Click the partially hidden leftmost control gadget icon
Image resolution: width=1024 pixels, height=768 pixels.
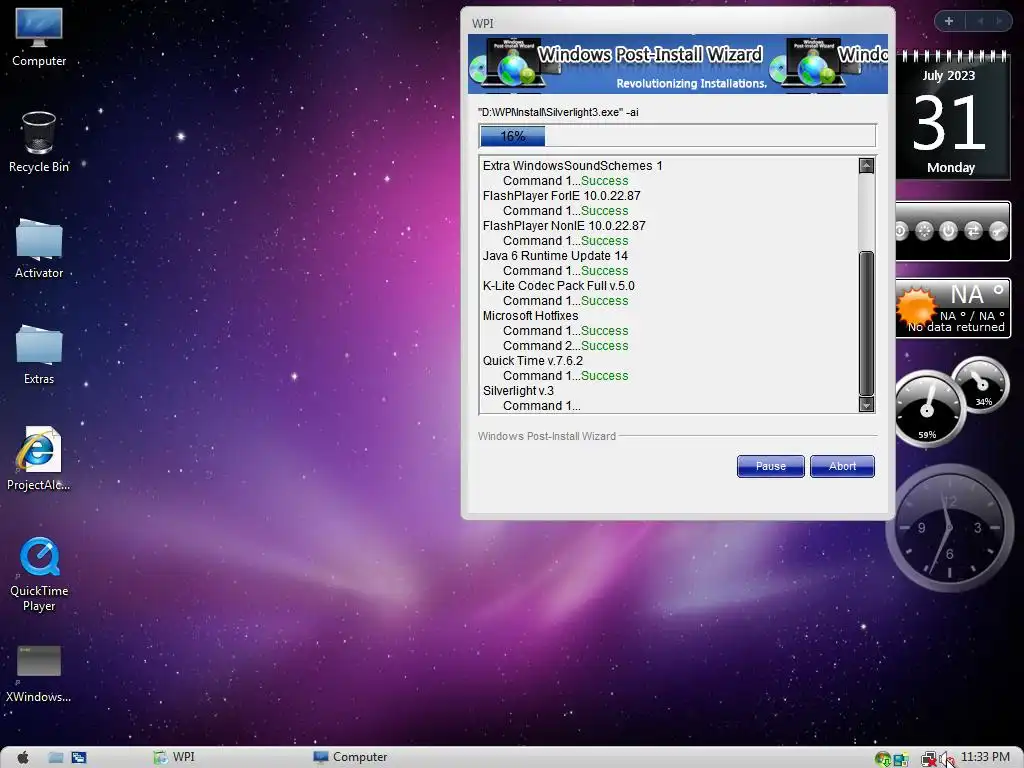(x=901, y=231)
